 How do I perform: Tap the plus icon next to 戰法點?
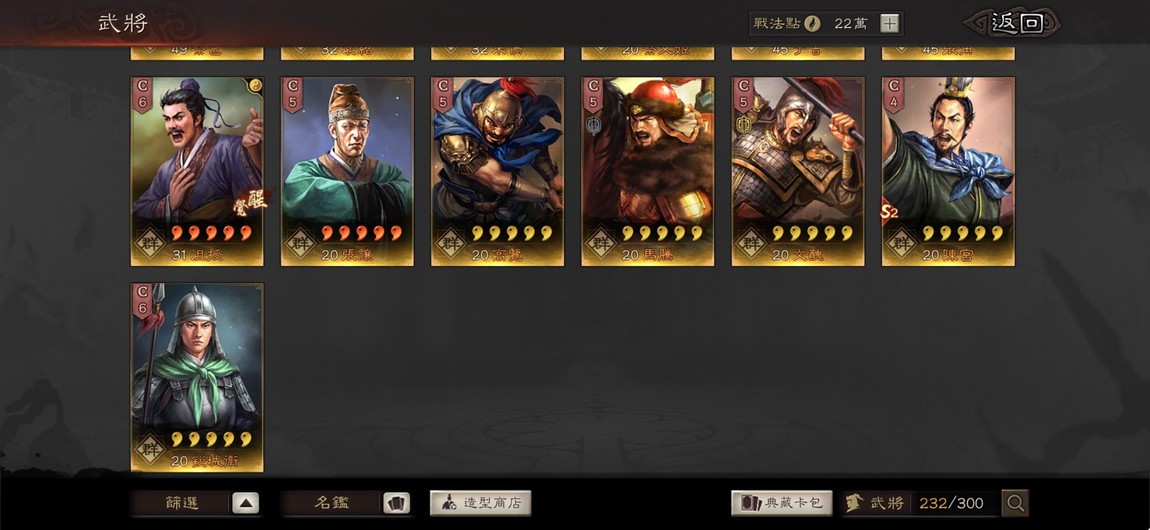[889, 23]
